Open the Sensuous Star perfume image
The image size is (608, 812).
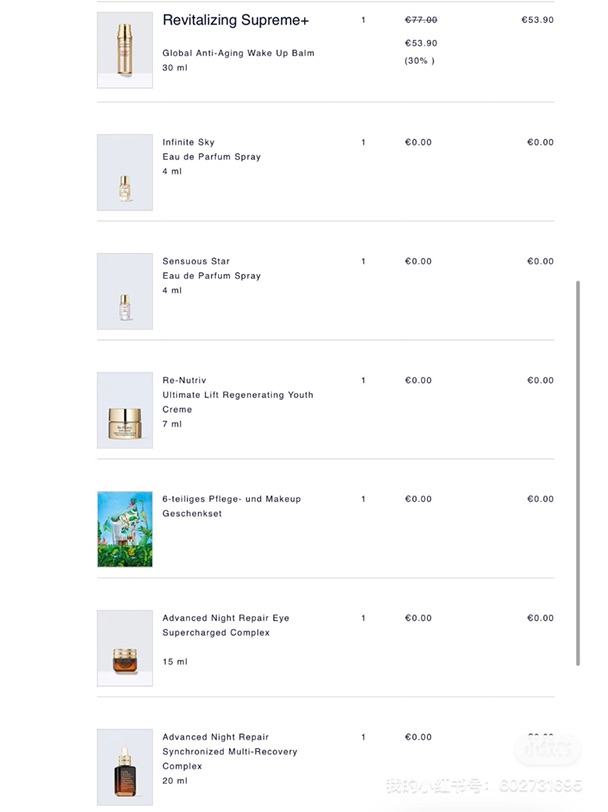click(125, 292)
